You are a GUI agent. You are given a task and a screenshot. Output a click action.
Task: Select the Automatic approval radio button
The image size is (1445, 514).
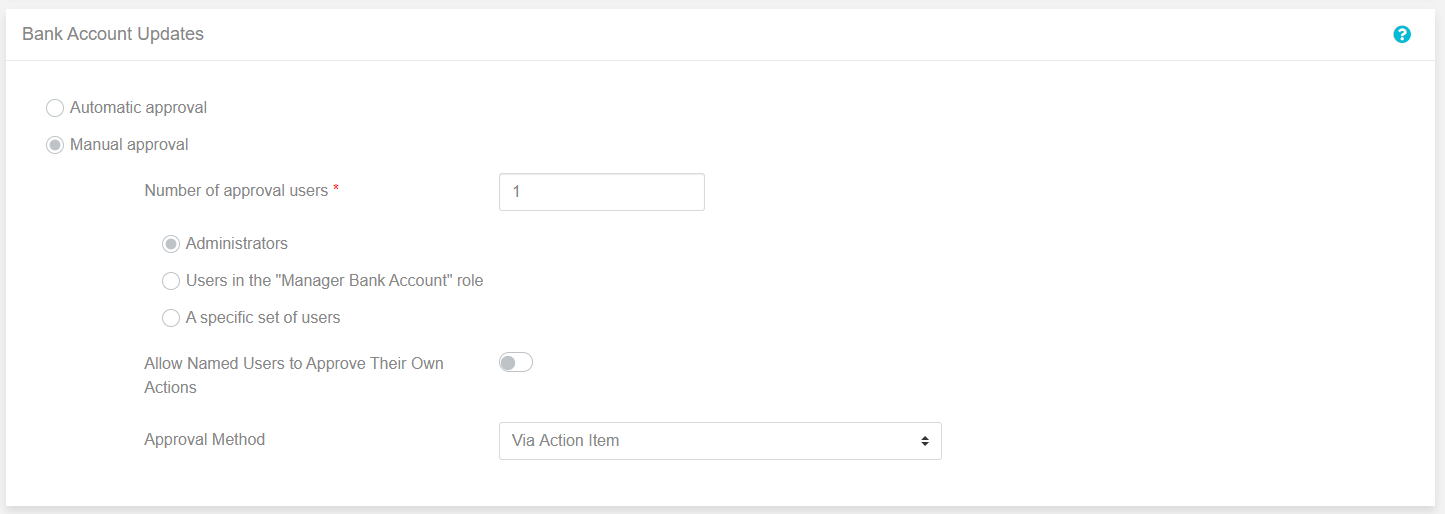[x=55, y=108]
